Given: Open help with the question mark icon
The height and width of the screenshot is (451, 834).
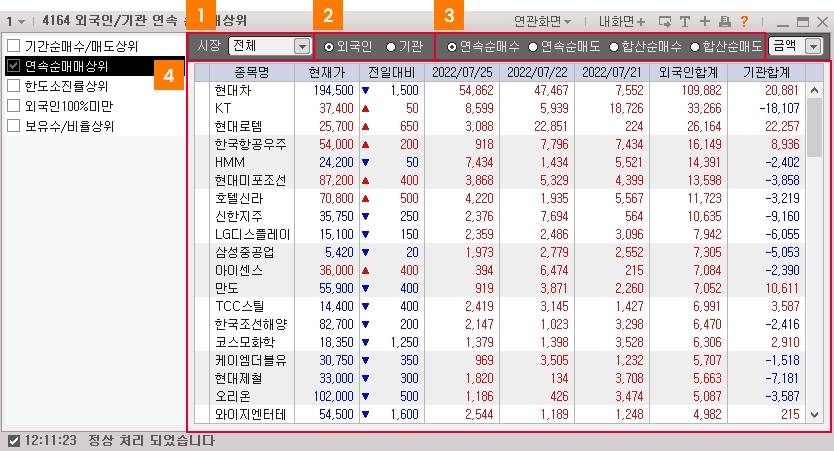Looking at the screenshot, I should pos(745,21).
